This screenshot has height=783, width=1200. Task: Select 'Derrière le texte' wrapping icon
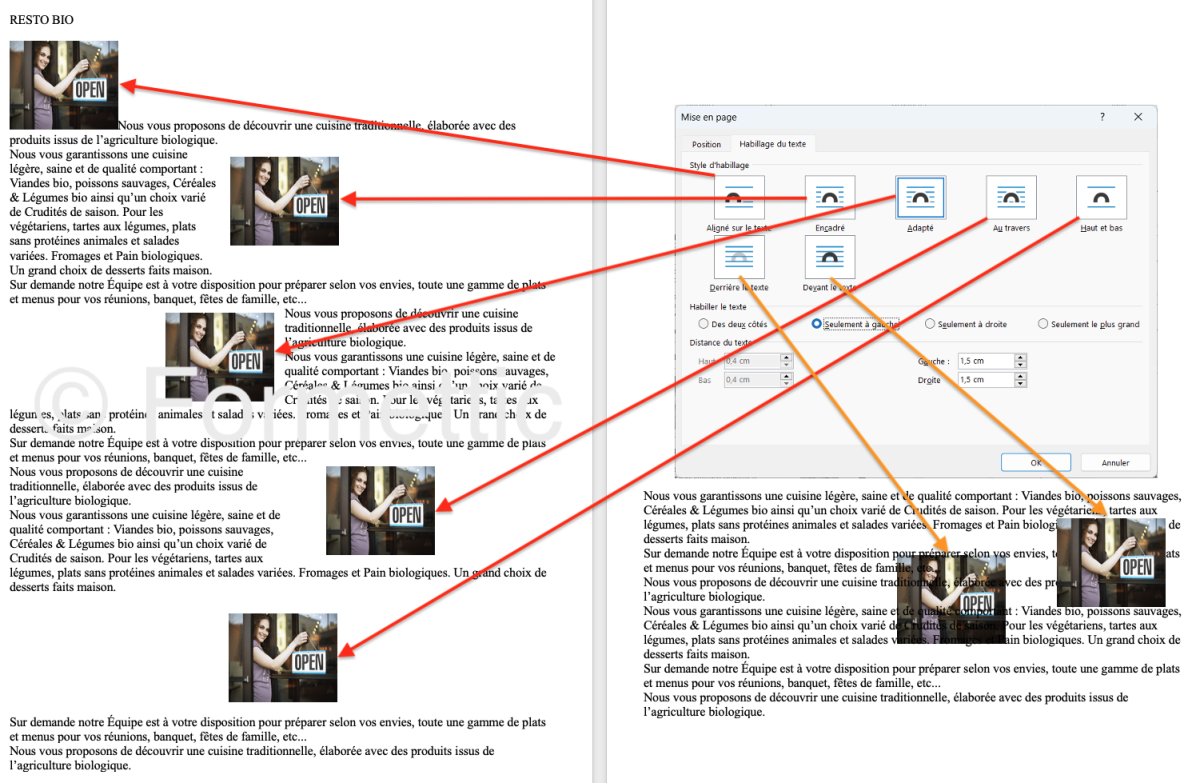click(x=739, y=258)
